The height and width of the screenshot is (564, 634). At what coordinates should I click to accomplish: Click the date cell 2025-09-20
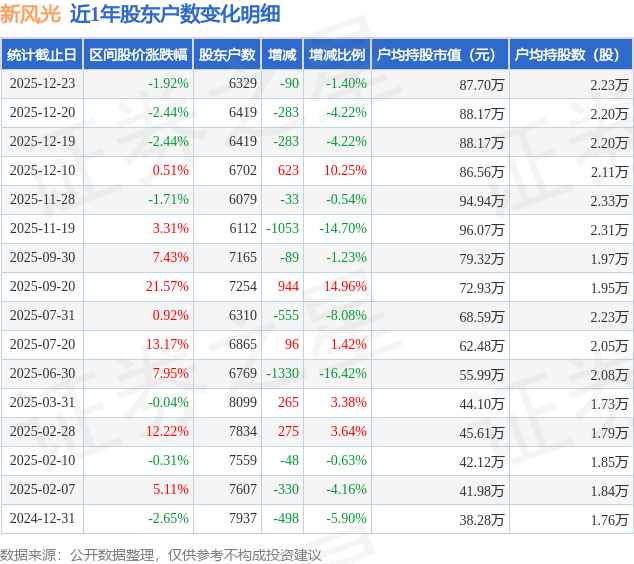pyautogui.click(x=42, y=287)
